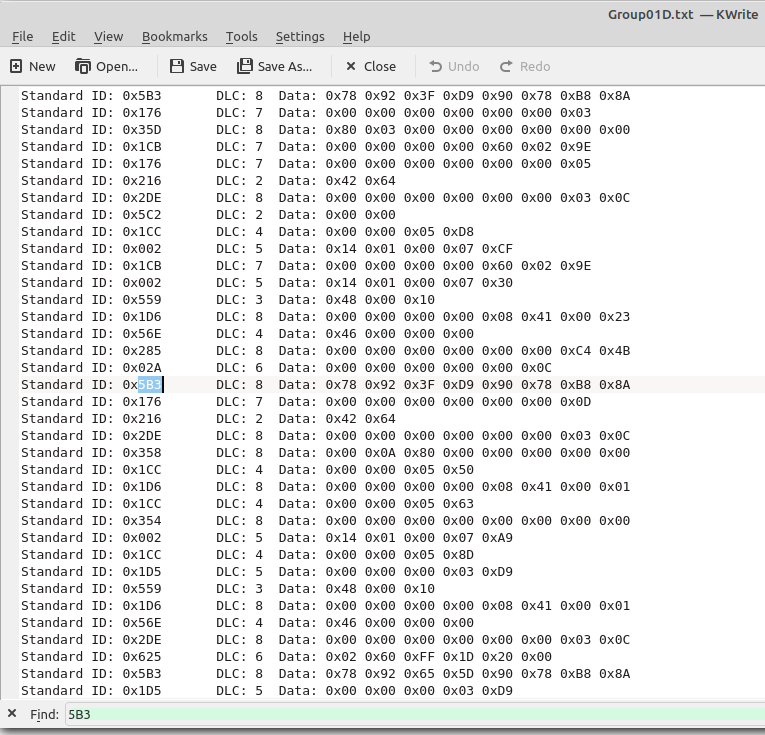Click the Close document X icon
Screen dimensions: 765x735
351,66
